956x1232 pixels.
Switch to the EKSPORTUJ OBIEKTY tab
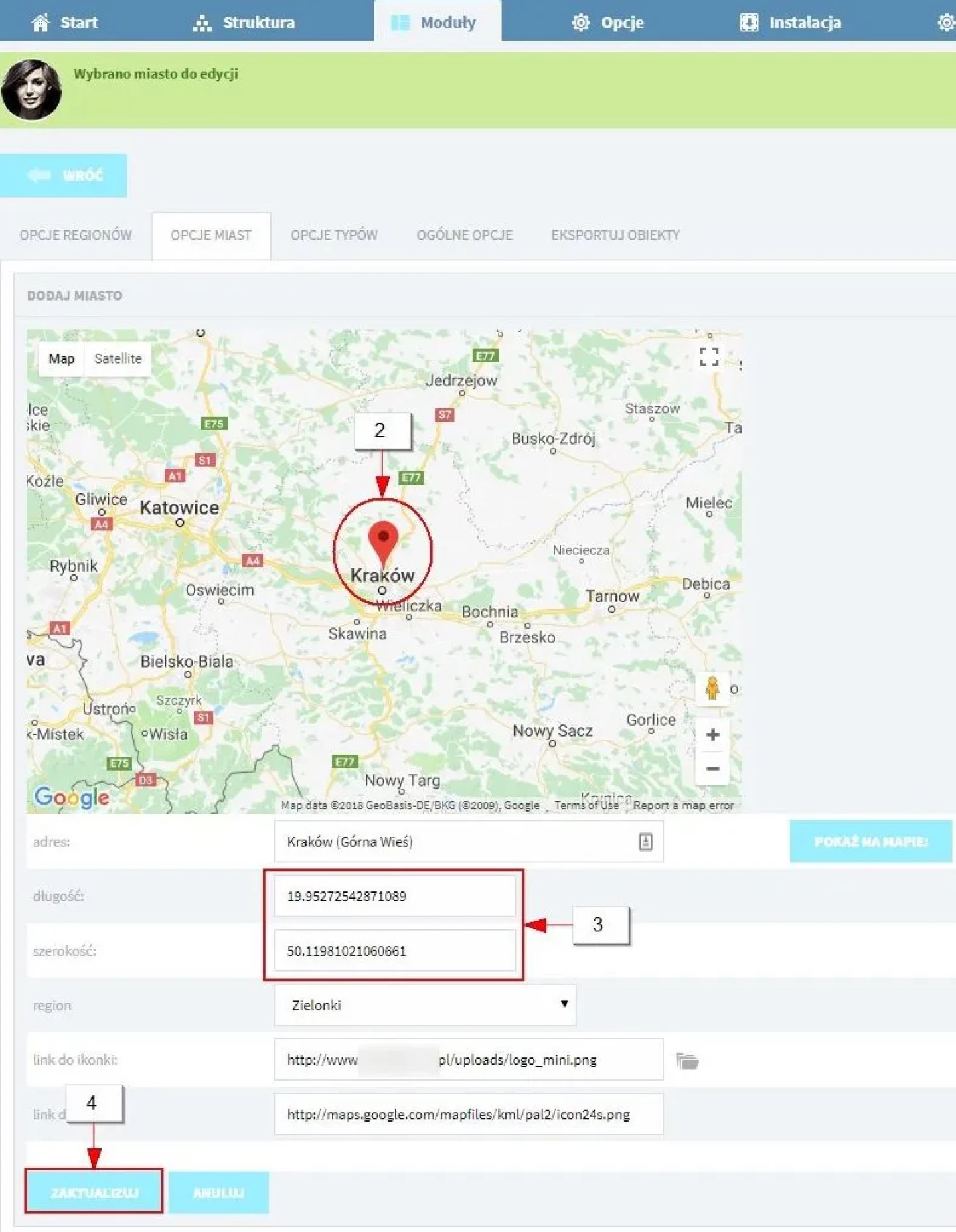tap(615, 235)
